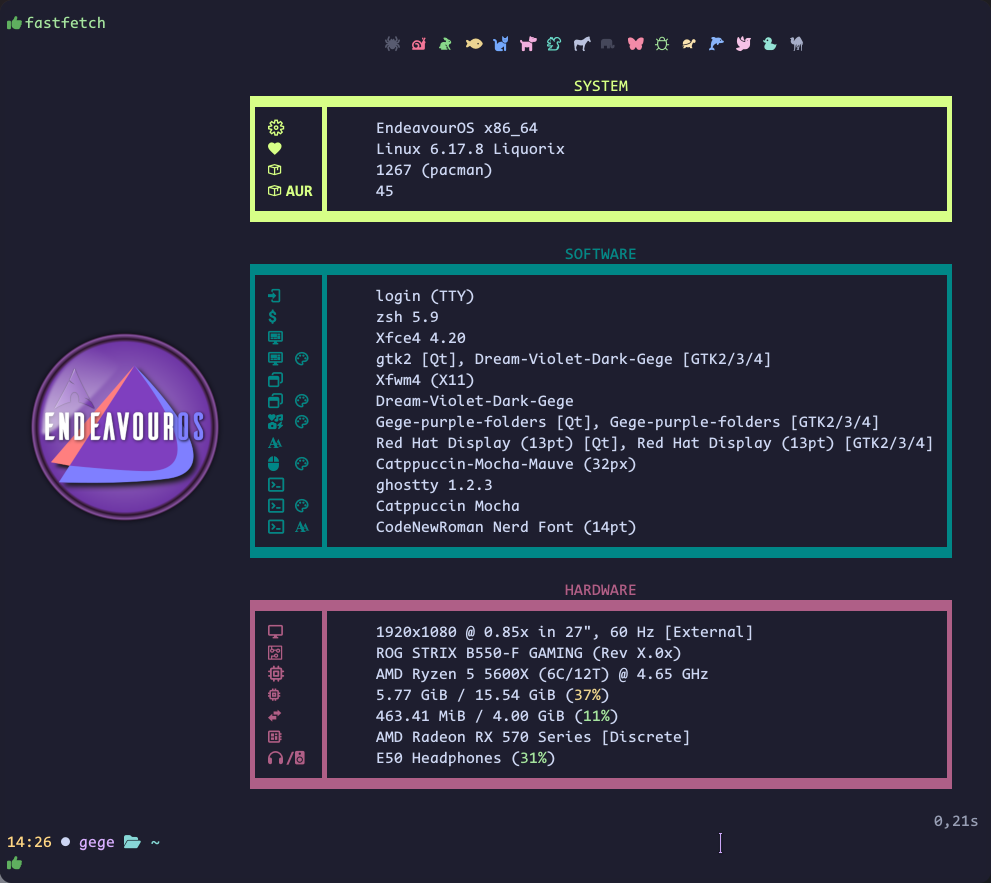Click the HARDWARE section heading
The image size is (991, 883).
tap(601, 590)
